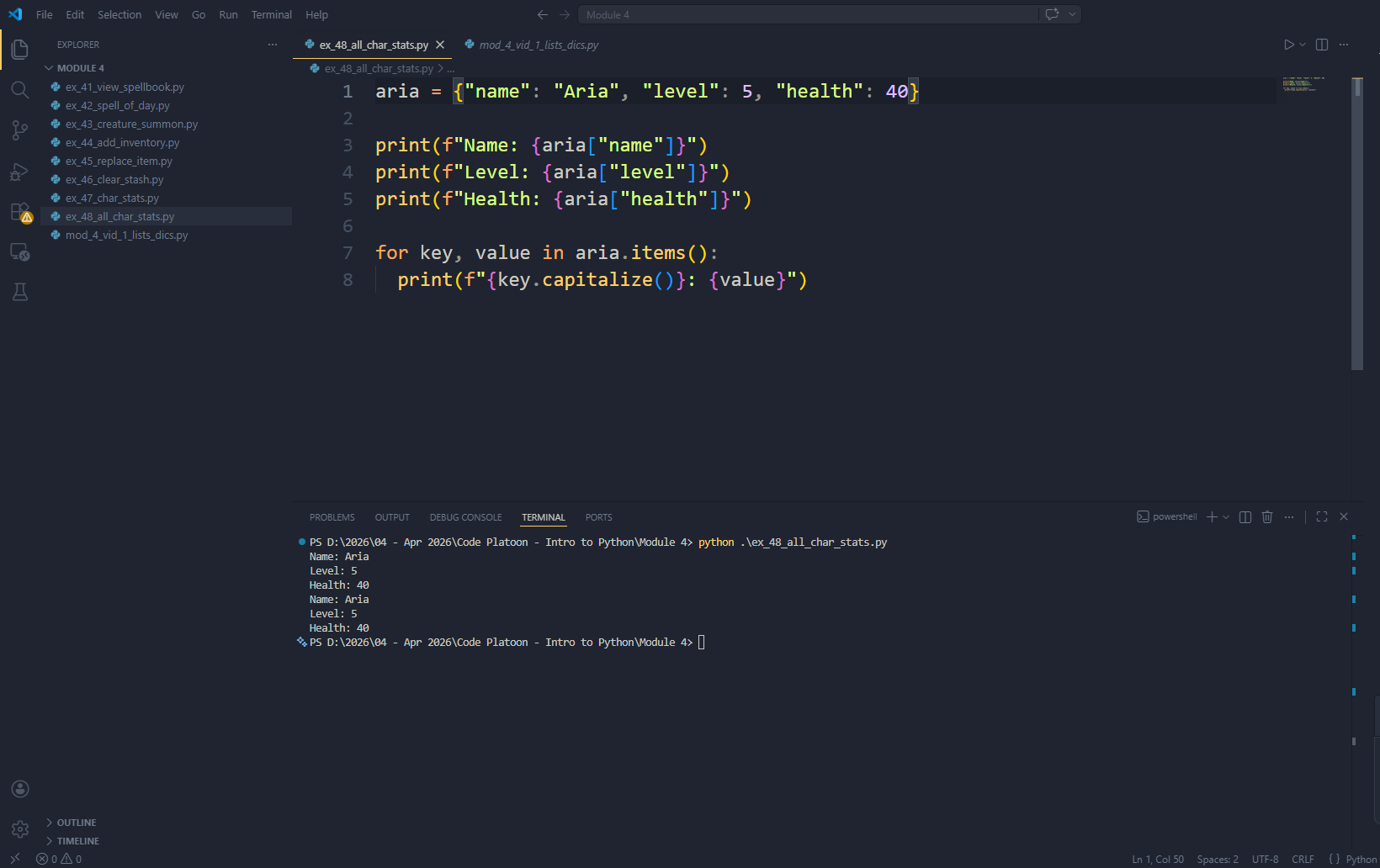Open the Go menu

[x=199, y=14]
